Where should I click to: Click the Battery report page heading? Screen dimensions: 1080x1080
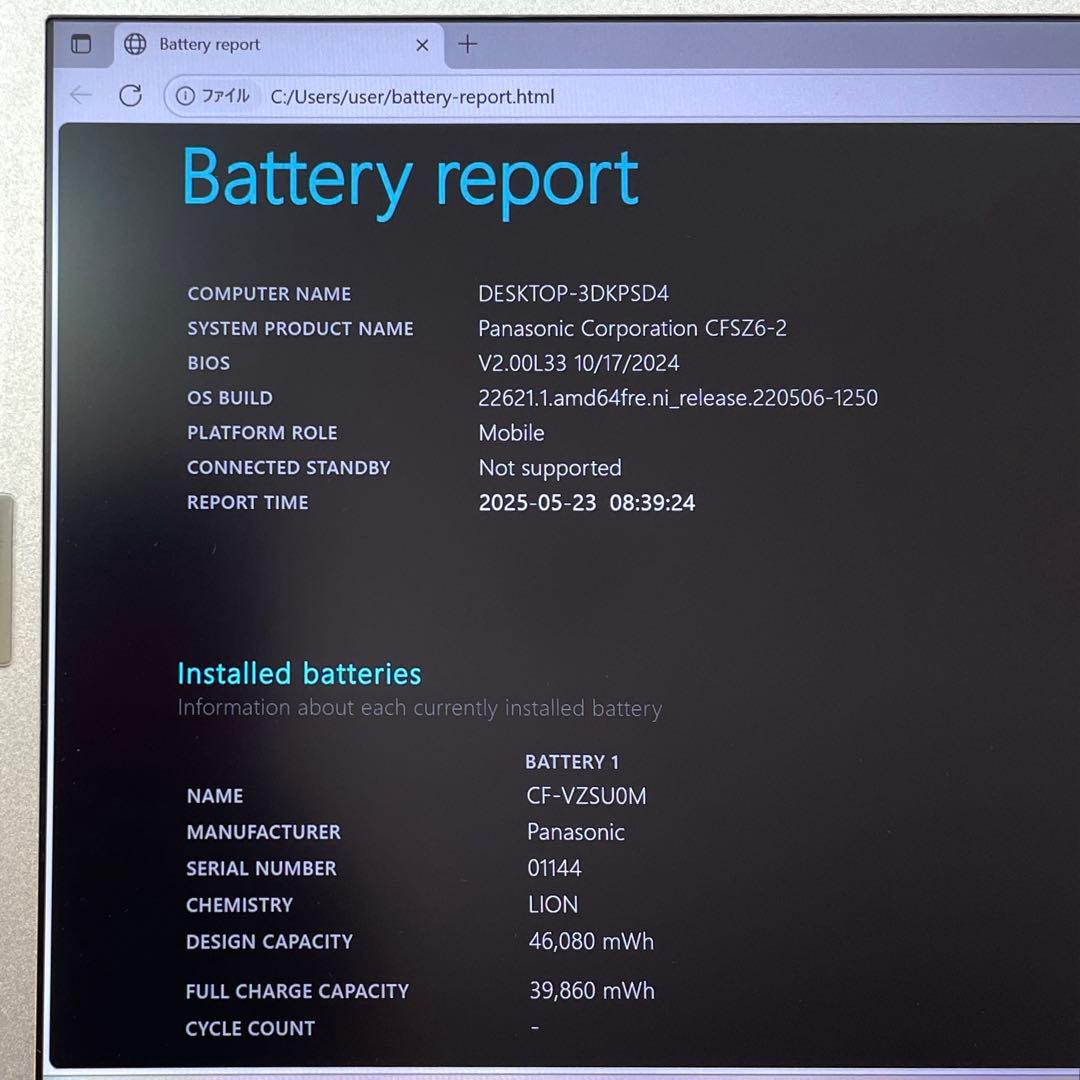[x=410, y=180]
